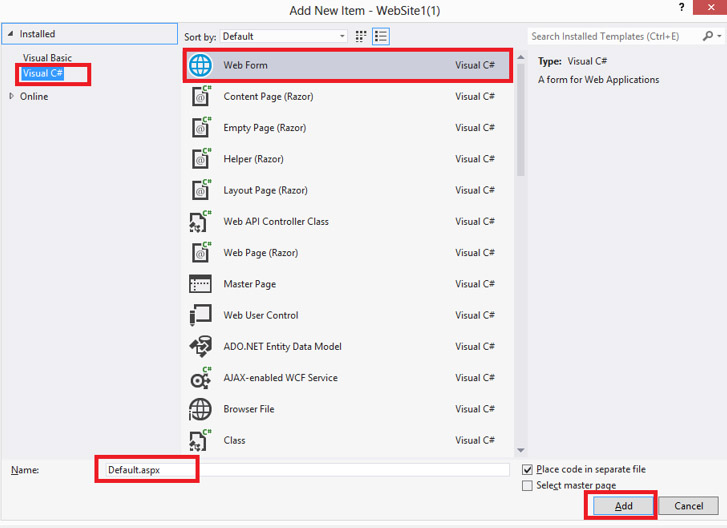This screenshot has width=727, height=528.
Task: Click 'A form for Web Applications' description
Action: (599, 80)
